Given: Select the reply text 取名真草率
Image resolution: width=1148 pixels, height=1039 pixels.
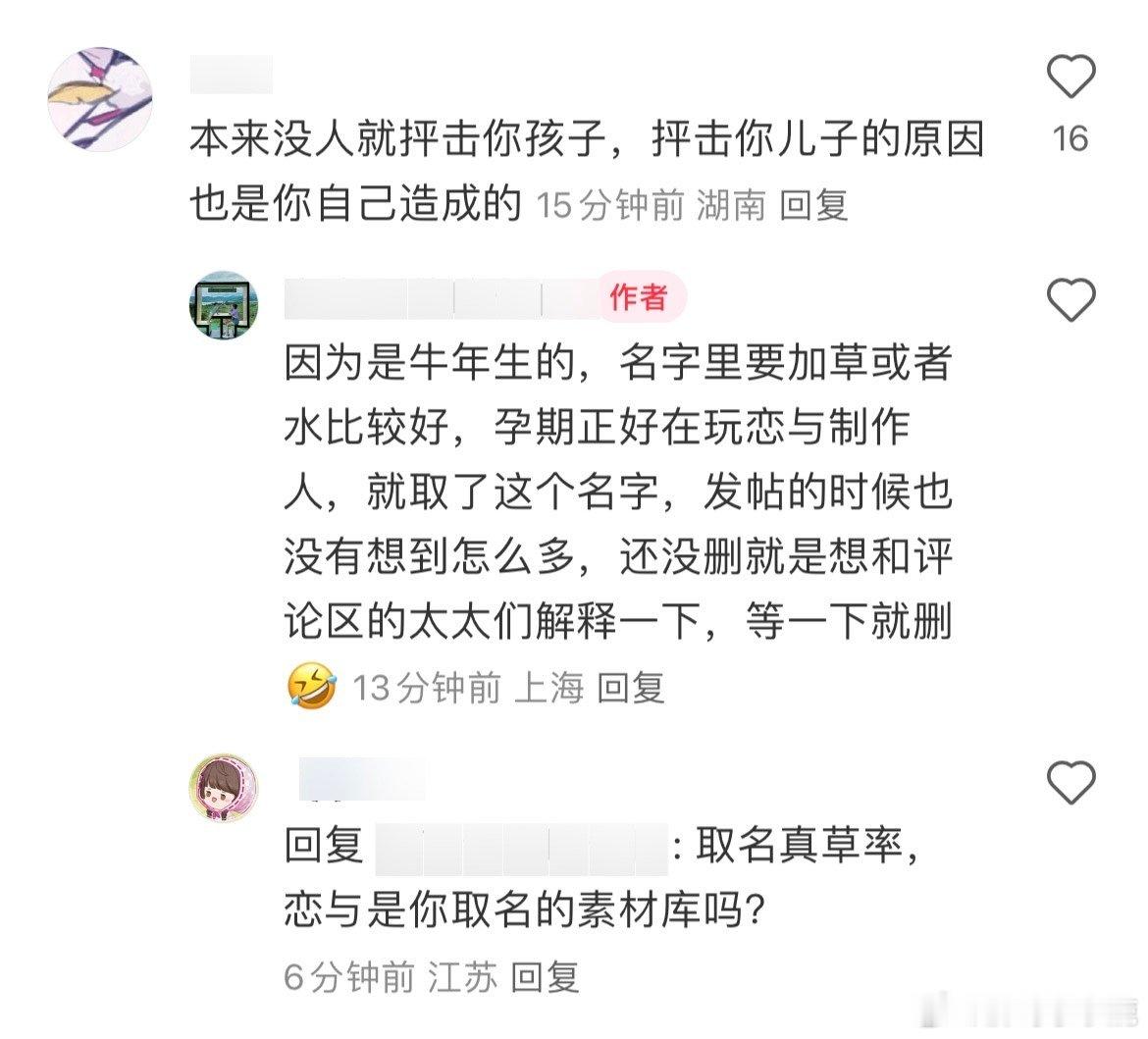Looking at the screenshot, I should tap(807, 846).
